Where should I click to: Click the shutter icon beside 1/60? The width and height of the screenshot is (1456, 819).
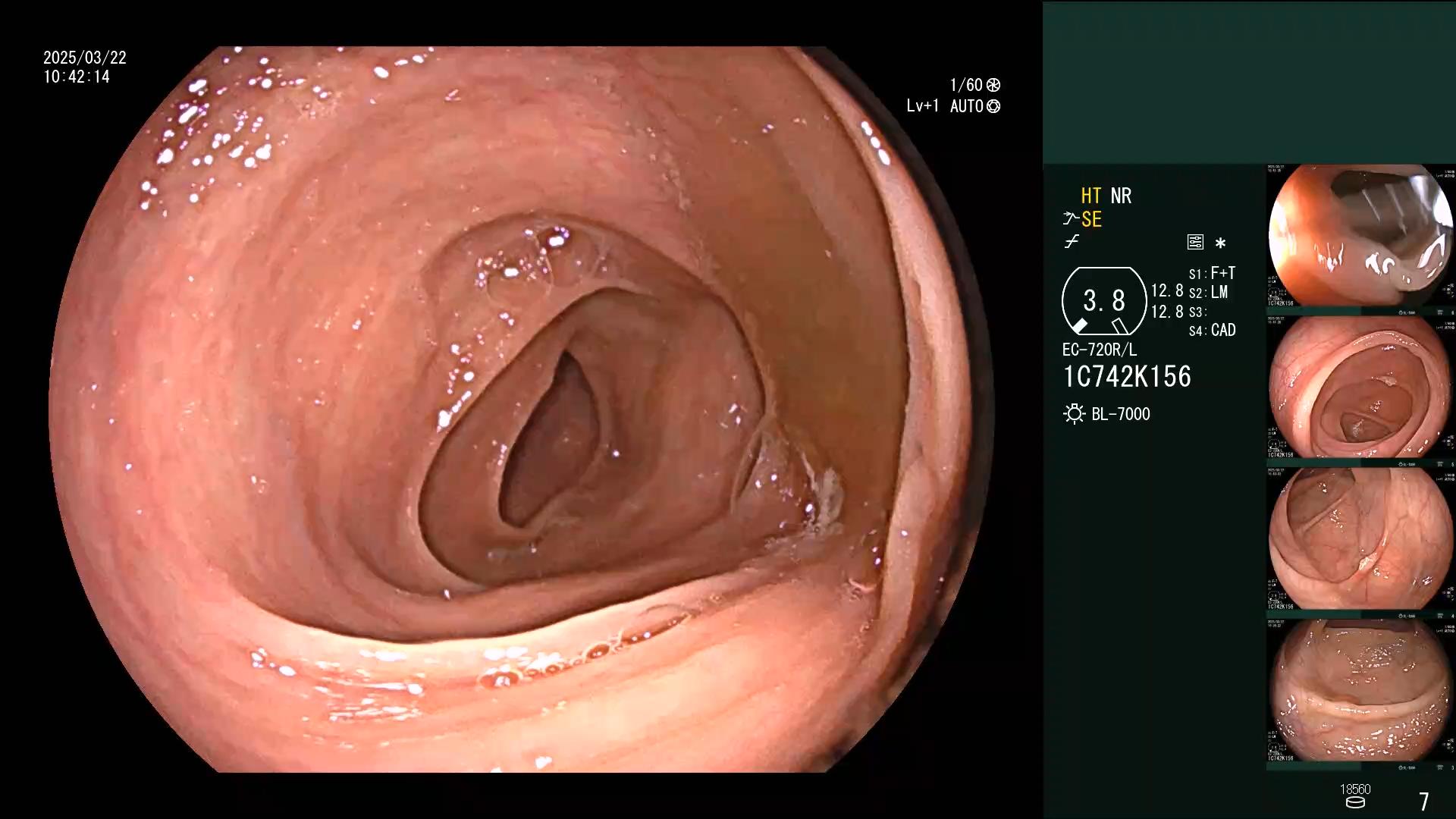tap(993, 85)
